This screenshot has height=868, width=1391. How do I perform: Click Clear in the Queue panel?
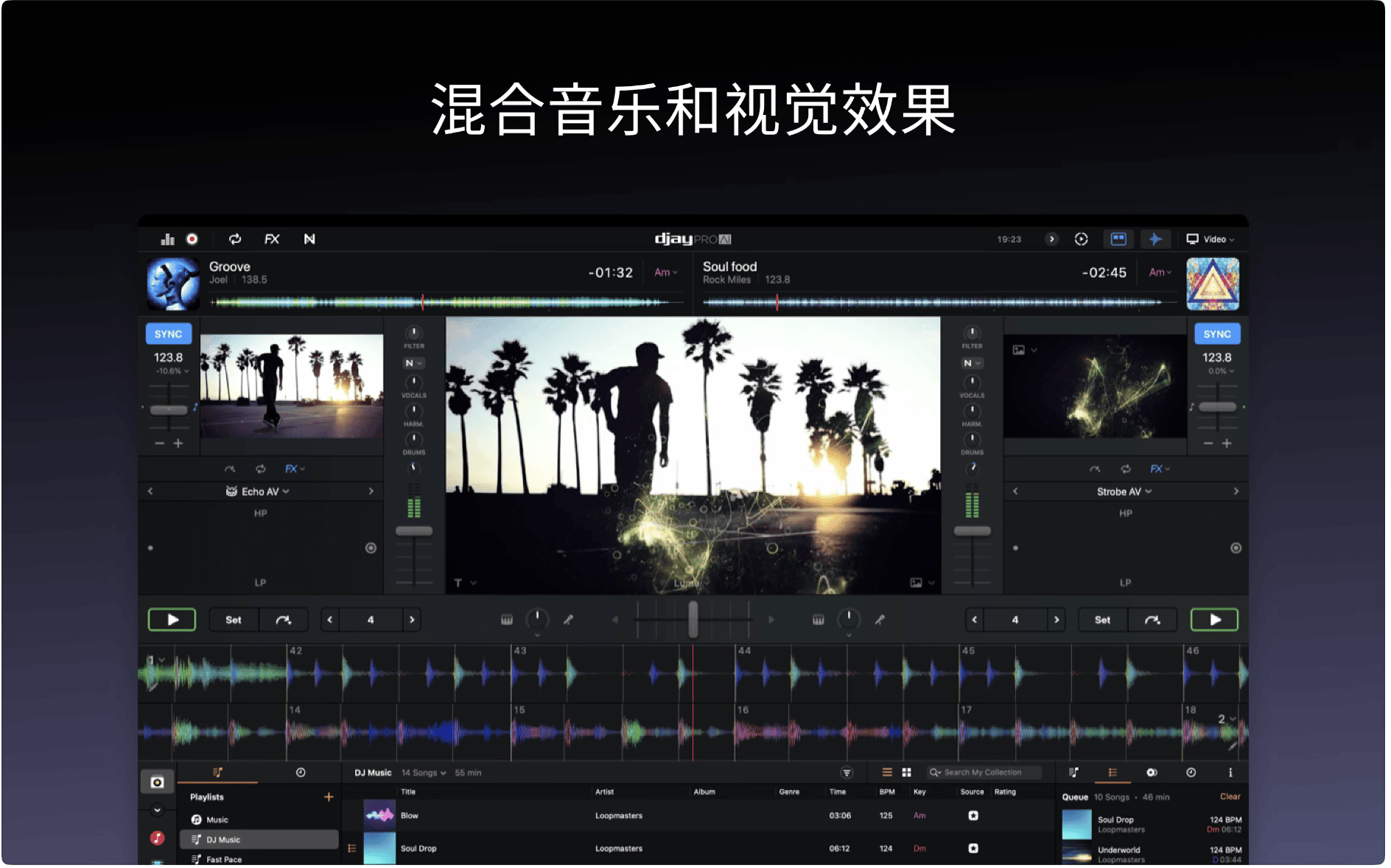click(x=1230, y=797)
